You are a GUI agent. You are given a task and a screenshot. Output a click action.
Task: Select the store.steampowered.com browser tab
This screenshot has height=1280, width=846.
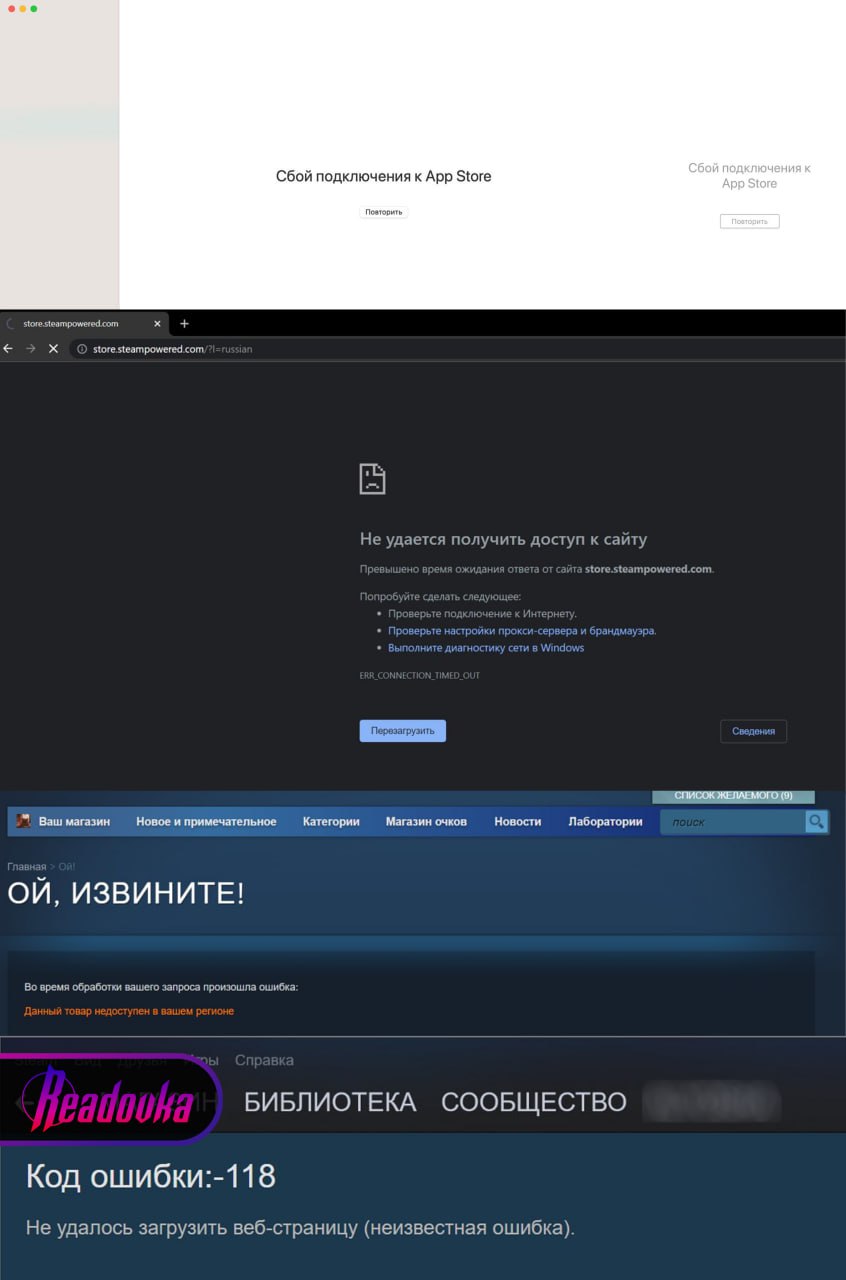[85, 323]
